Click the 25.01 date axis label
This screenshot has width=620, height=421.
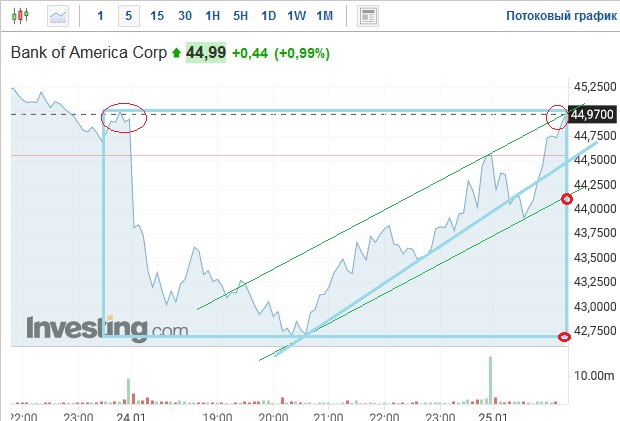(493, 417)
